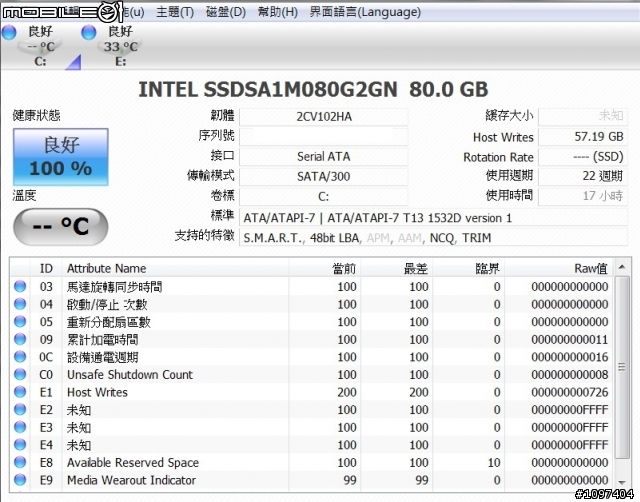Click the blue status dot for attribute 05
Viewport: 640px width, 502px height.
click(x=20, y=322)
